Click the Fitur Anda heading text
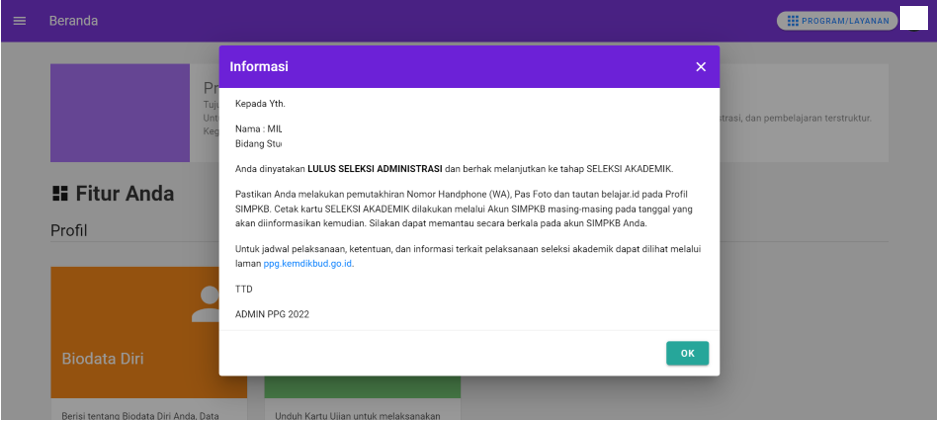Image resolution: width=939 pixels, height=422 pixels. pyautogui.click(x=125, y=193)
